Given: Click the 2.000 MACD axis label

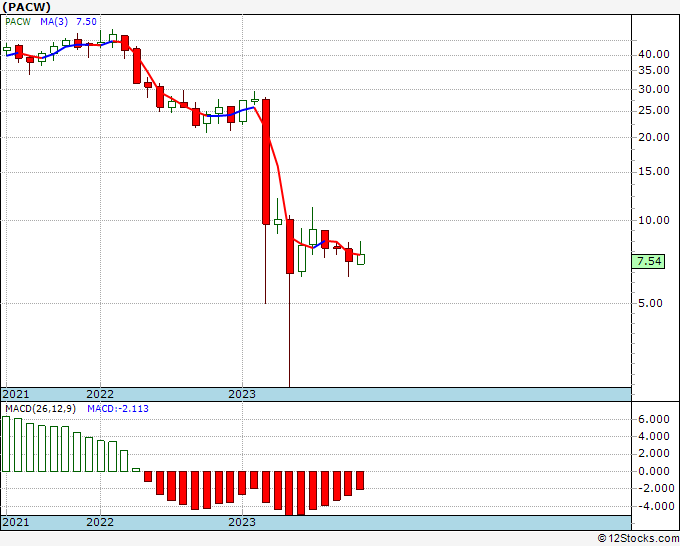Looking at the screenshot, I should coord(654,454).
